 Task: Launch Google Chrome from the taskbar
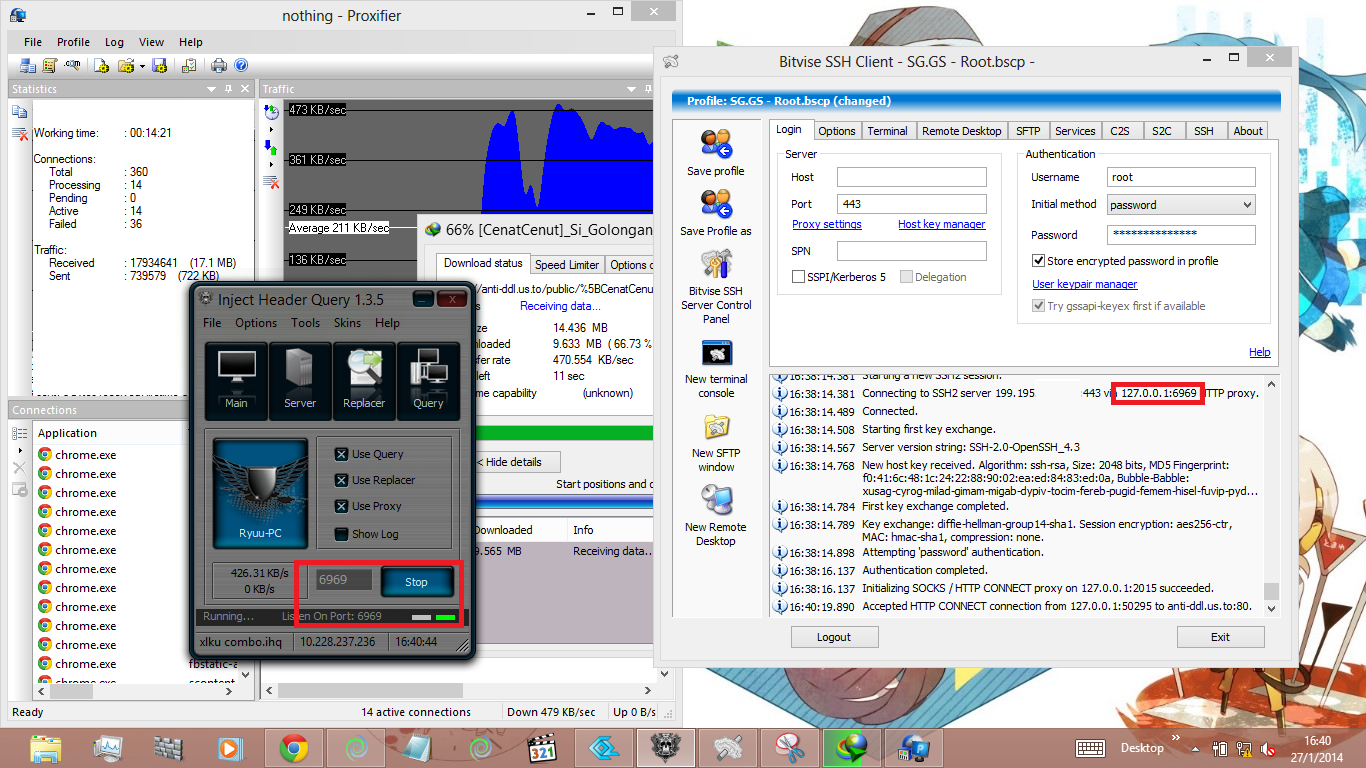coord(293,747)
